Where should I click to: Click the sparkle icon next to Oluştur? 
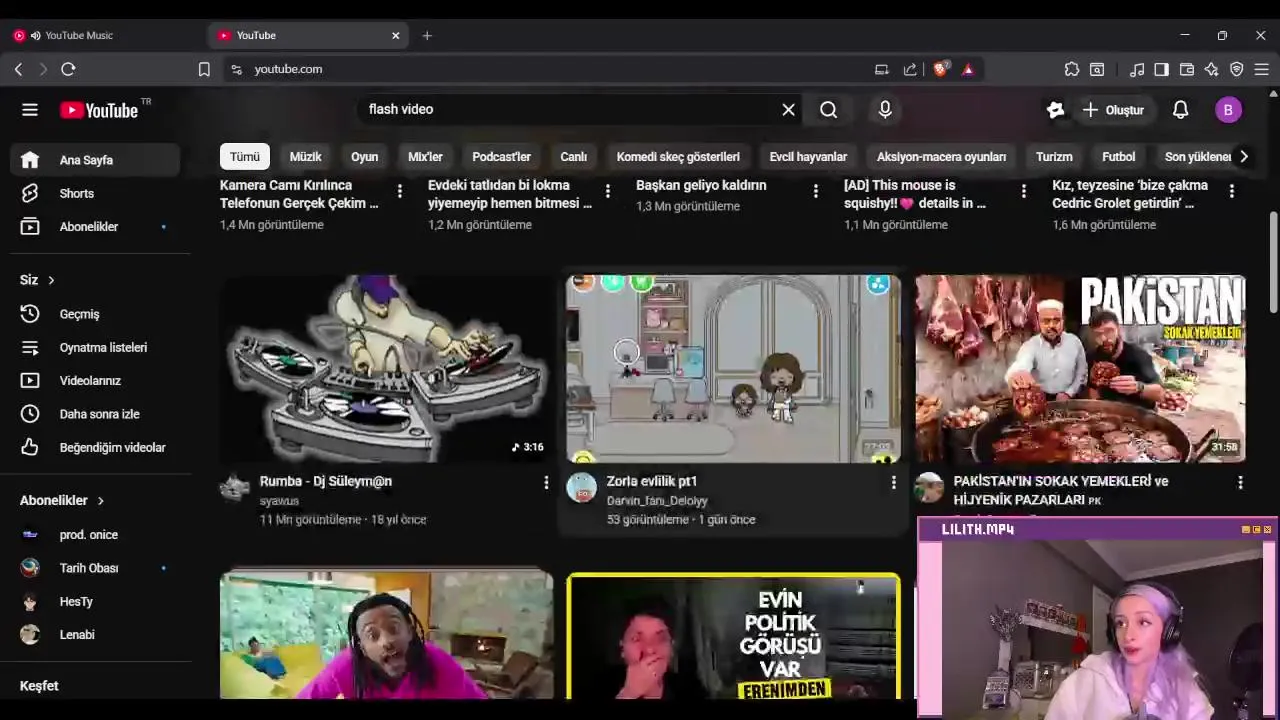1055,110
